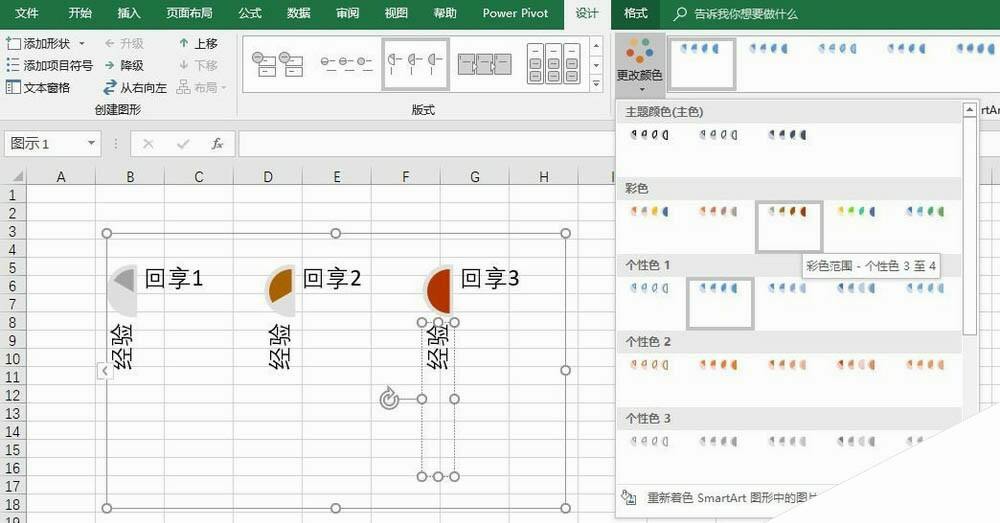Click the 上移 move up arrow

[x=184, y=44]
